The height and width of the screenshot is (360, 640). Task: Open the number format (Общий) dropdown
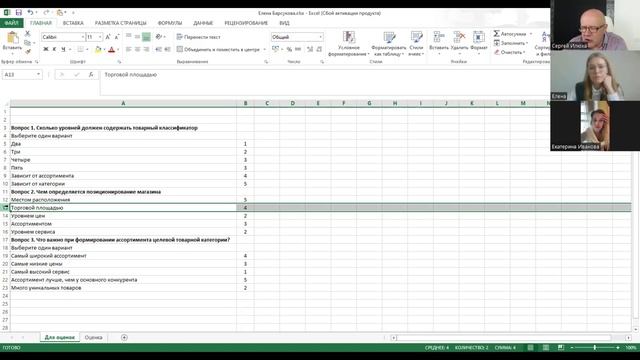[x=320, y=37]
